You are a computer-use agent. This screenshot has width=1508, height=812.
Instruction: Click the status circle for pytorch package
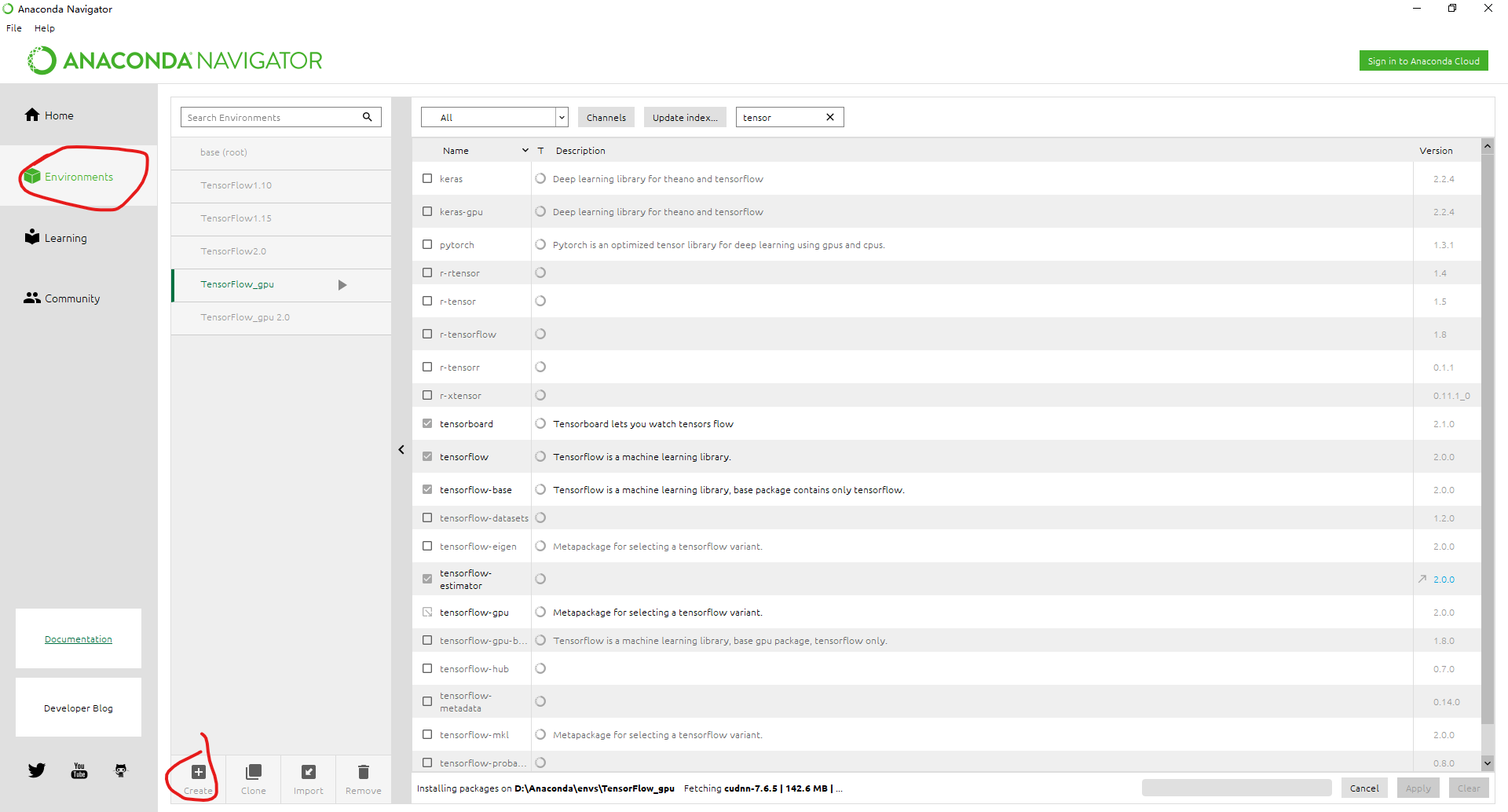pyautogui.click(x=540, y=244)
